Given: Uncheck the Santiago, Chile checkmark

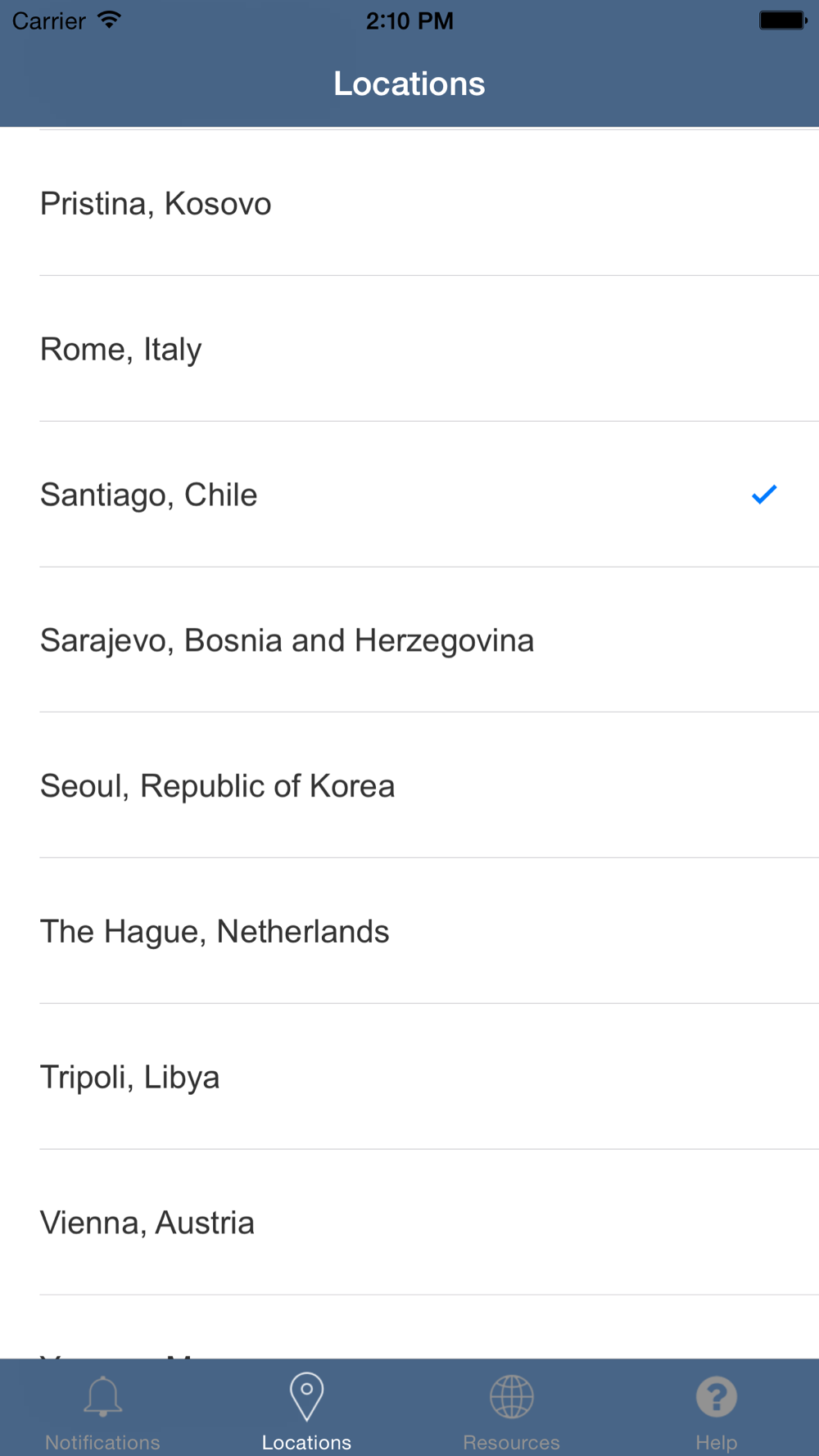Looking at the screenshot, I should (764, 495).
